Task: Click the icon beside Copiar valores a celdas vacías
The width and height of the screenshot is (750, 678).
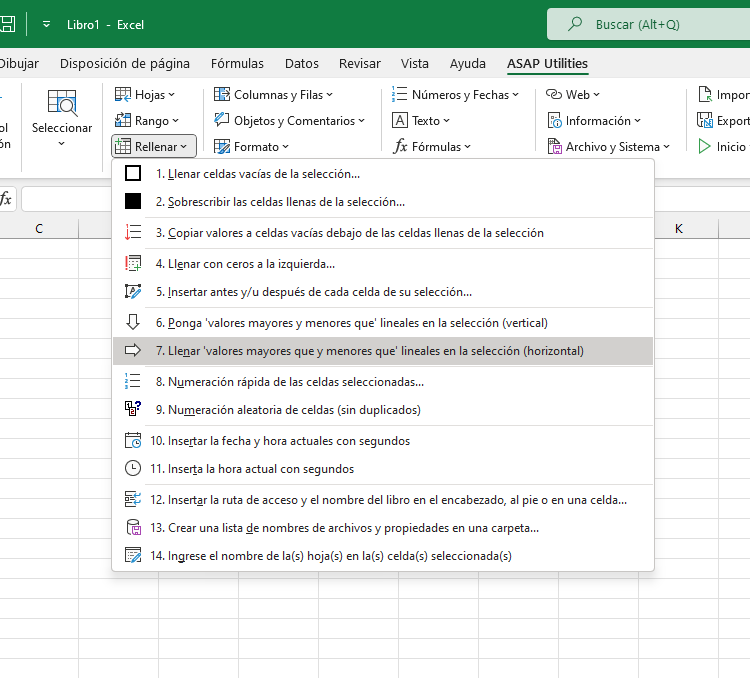Action: (x=132, y=233)
